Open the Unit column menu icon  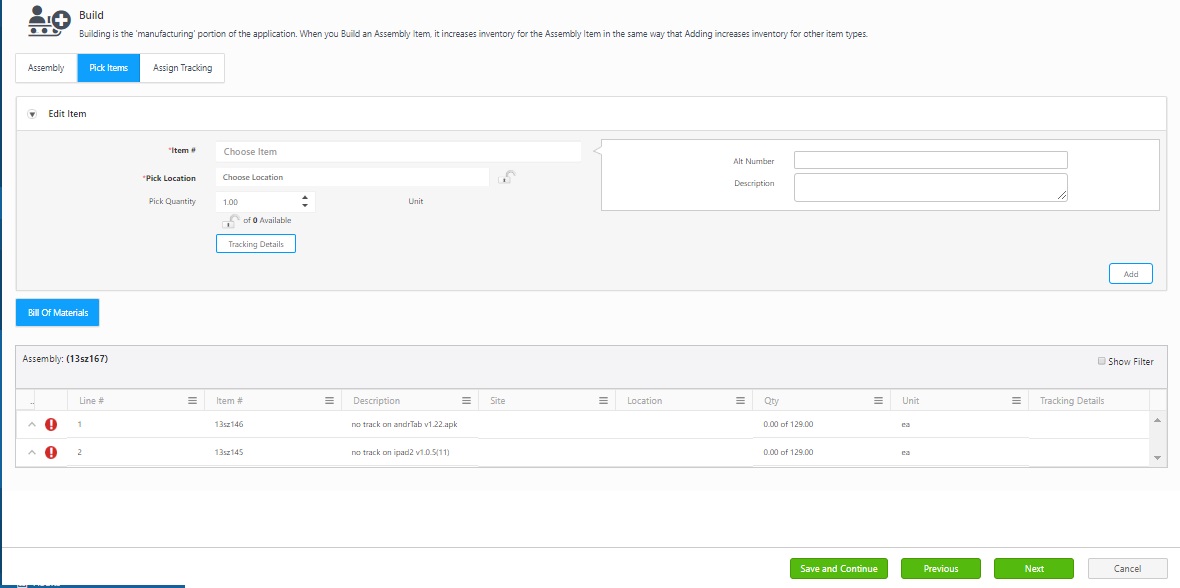(1014, 401)
